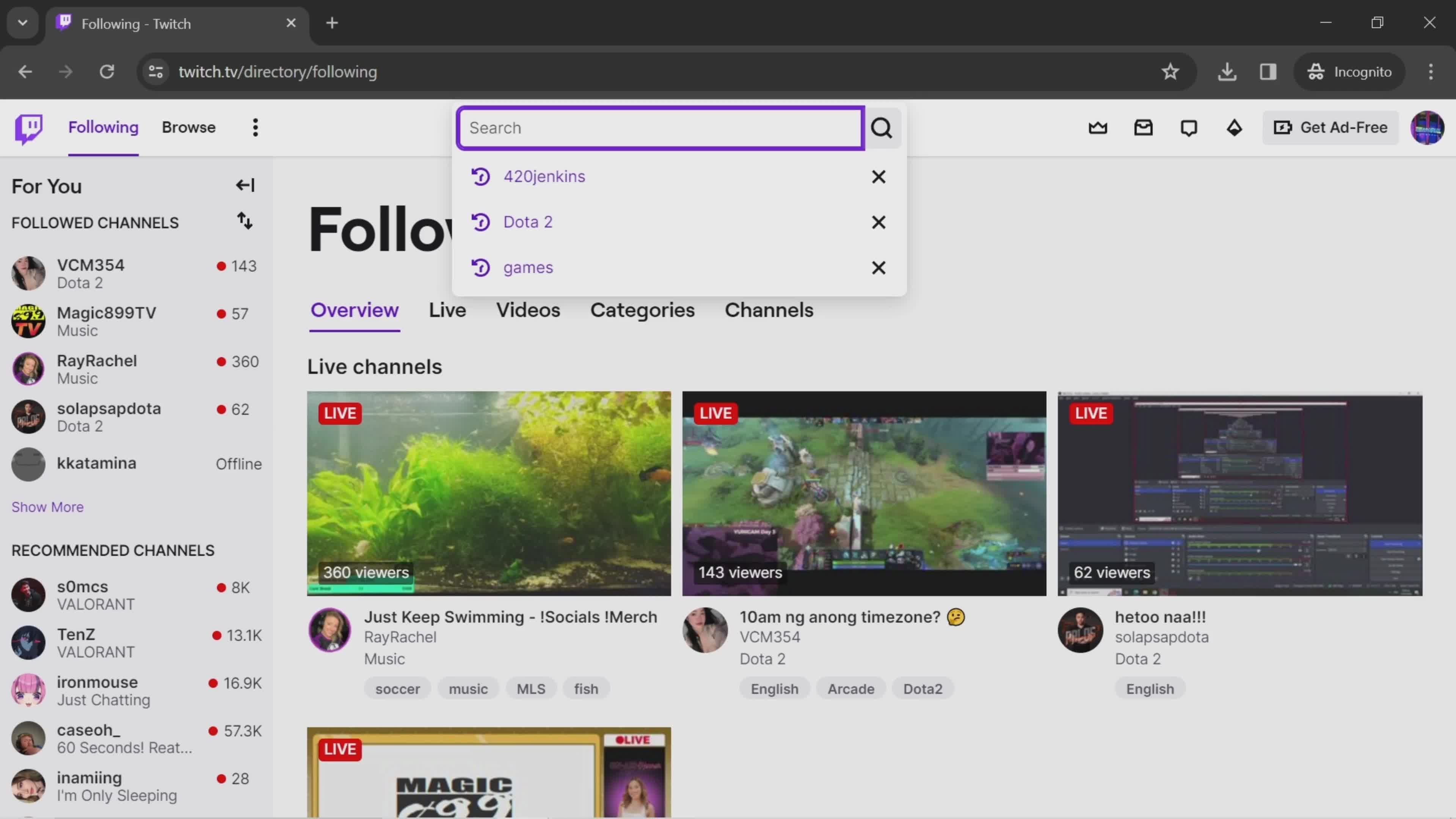Sort followed channels with arrows icon
Image resolution: width=1456 pixels, height=819 pixels.
click(244, 221)
